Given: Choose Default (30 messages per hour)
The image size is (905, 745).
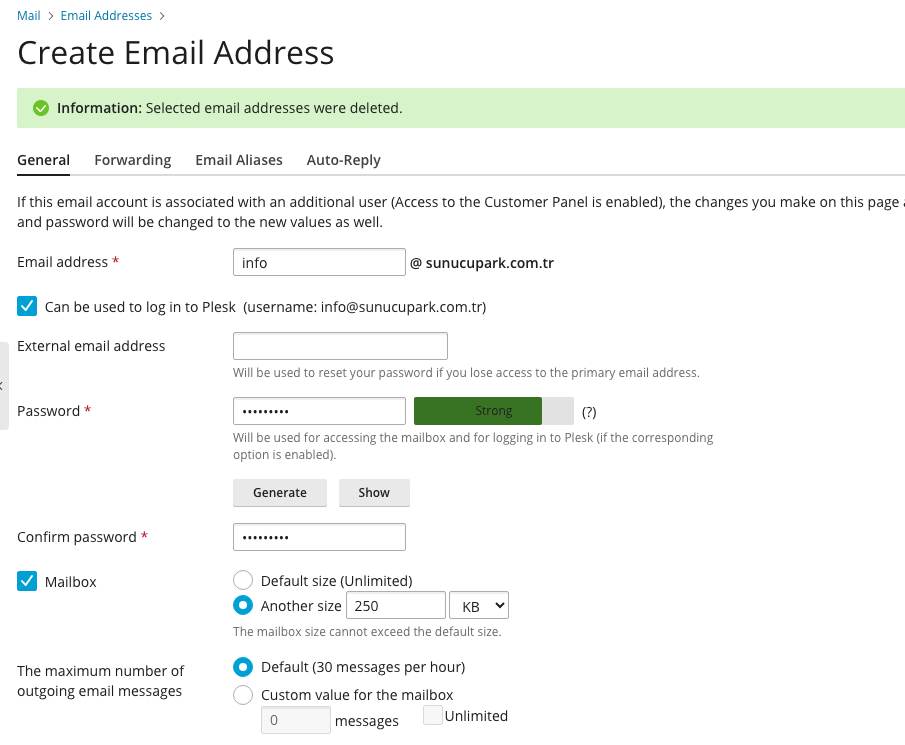Looking at the screenshot, I should [243, 667].
